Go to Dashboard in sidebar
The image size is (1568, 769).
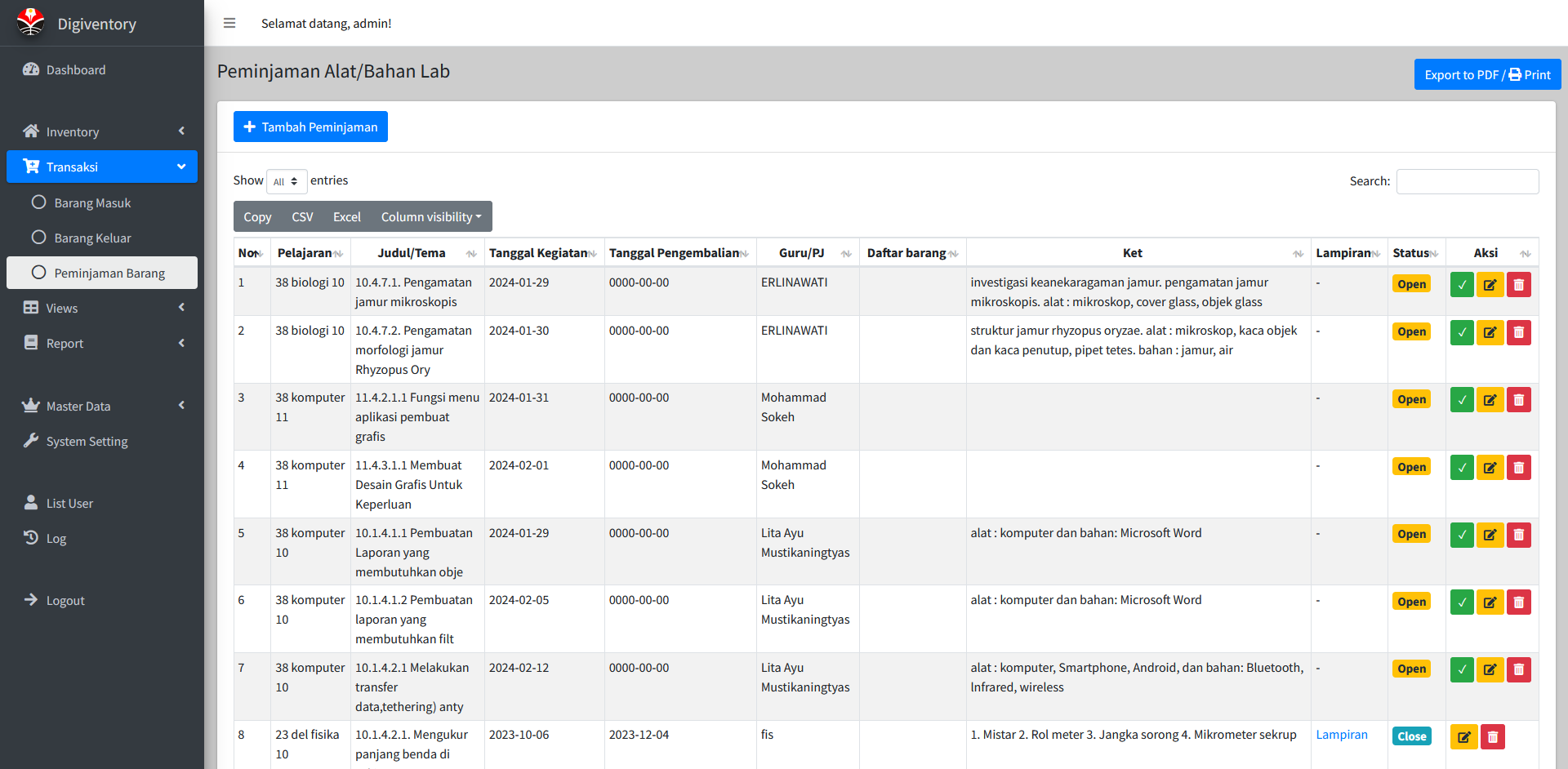[x=76, y=70]
